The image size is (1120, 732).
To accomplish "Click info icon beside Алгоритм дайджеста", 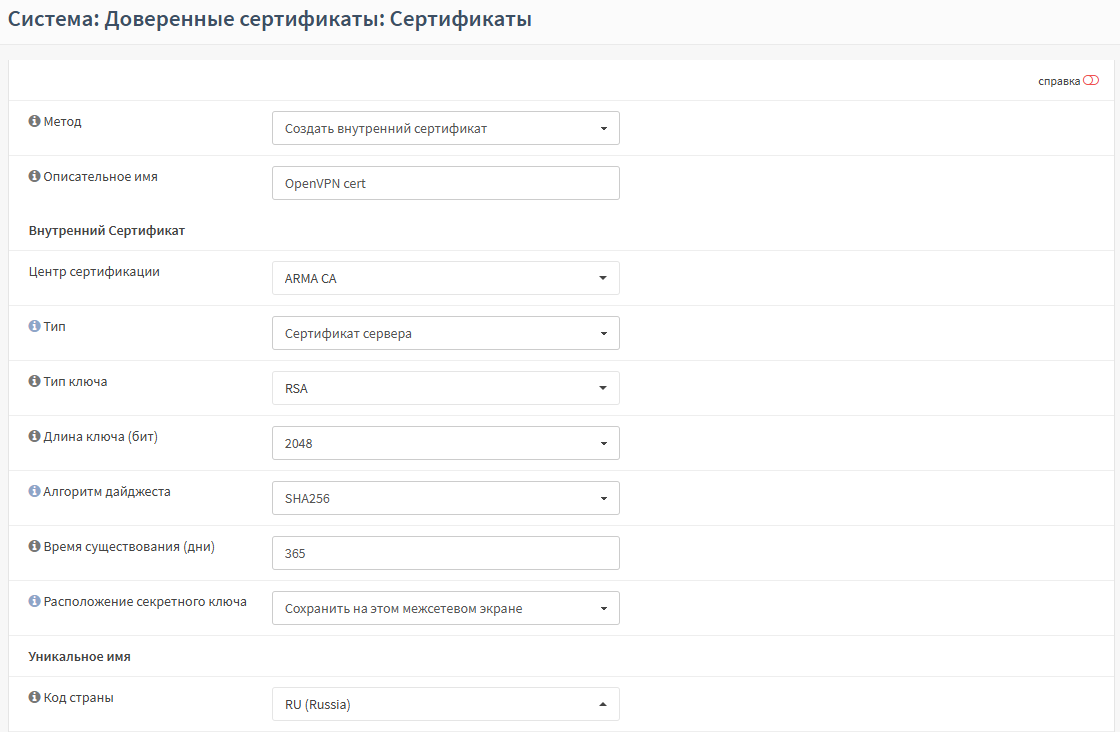I will [x=34, y=492].
